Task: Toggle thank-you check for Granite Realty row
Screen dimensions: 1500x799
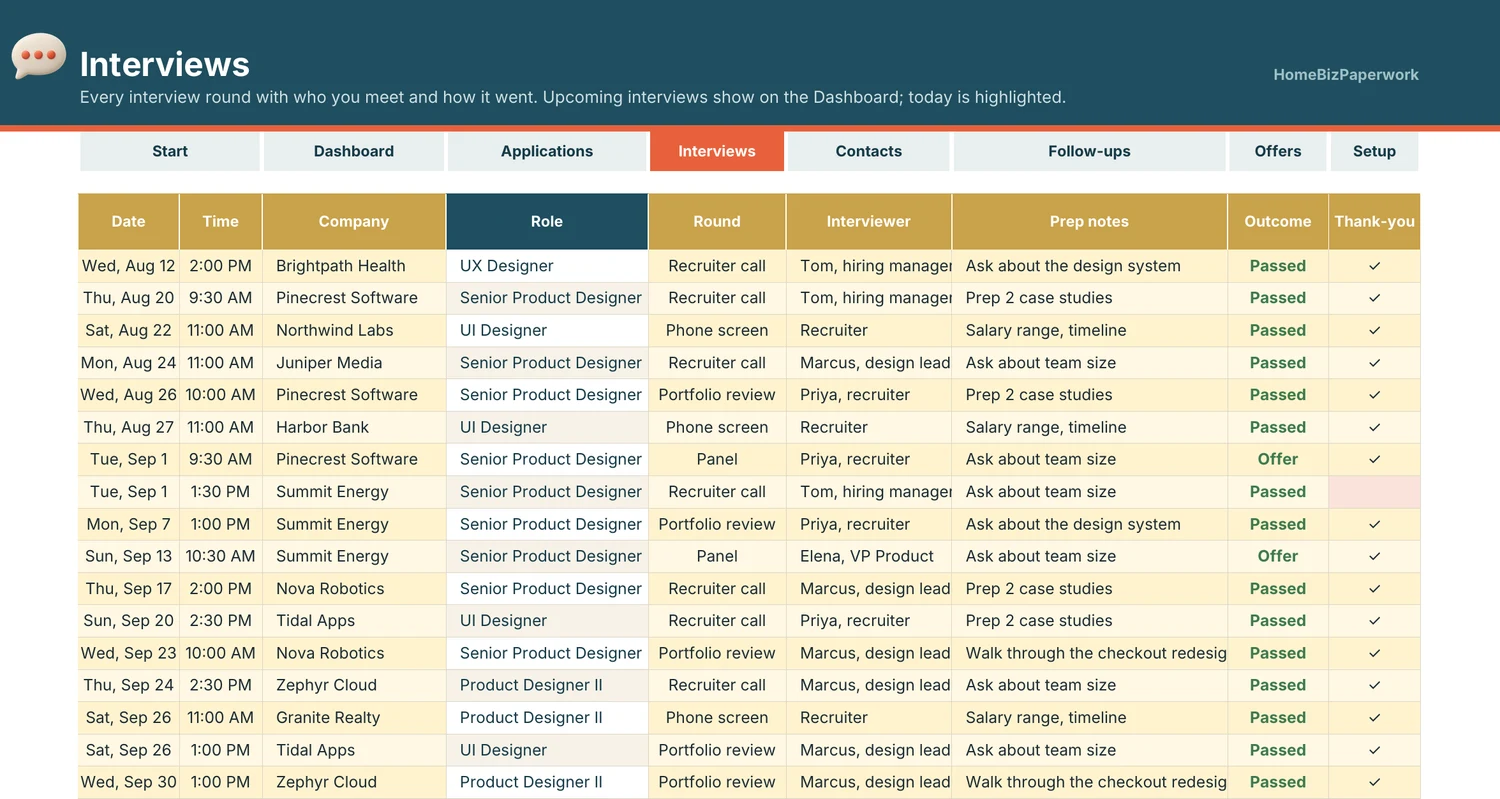Action: [x=1374, y=718]
